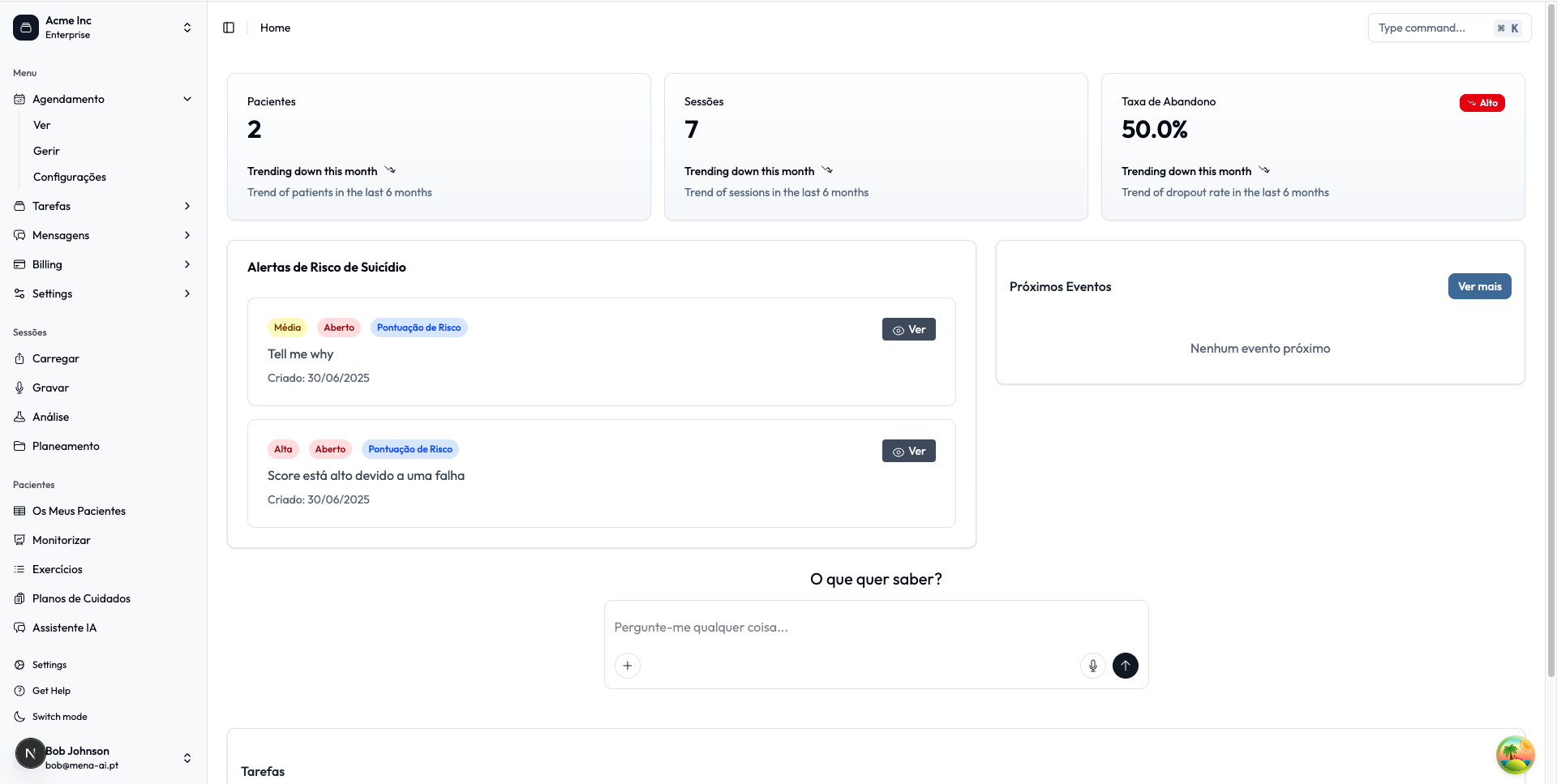The height and width of the screenshot is (784, 1557).
Task: Expand the Menu Settings submenu chevron
Action: tap(187, 293)
